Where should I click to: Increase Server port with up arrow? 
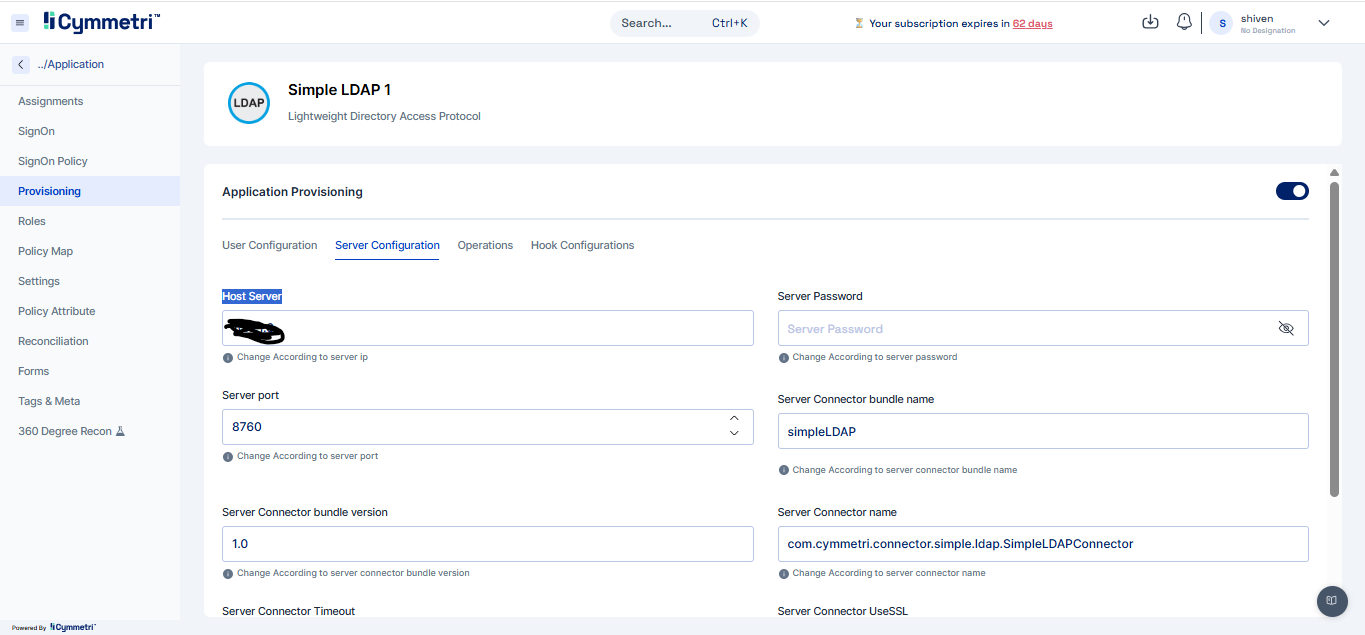734,418
